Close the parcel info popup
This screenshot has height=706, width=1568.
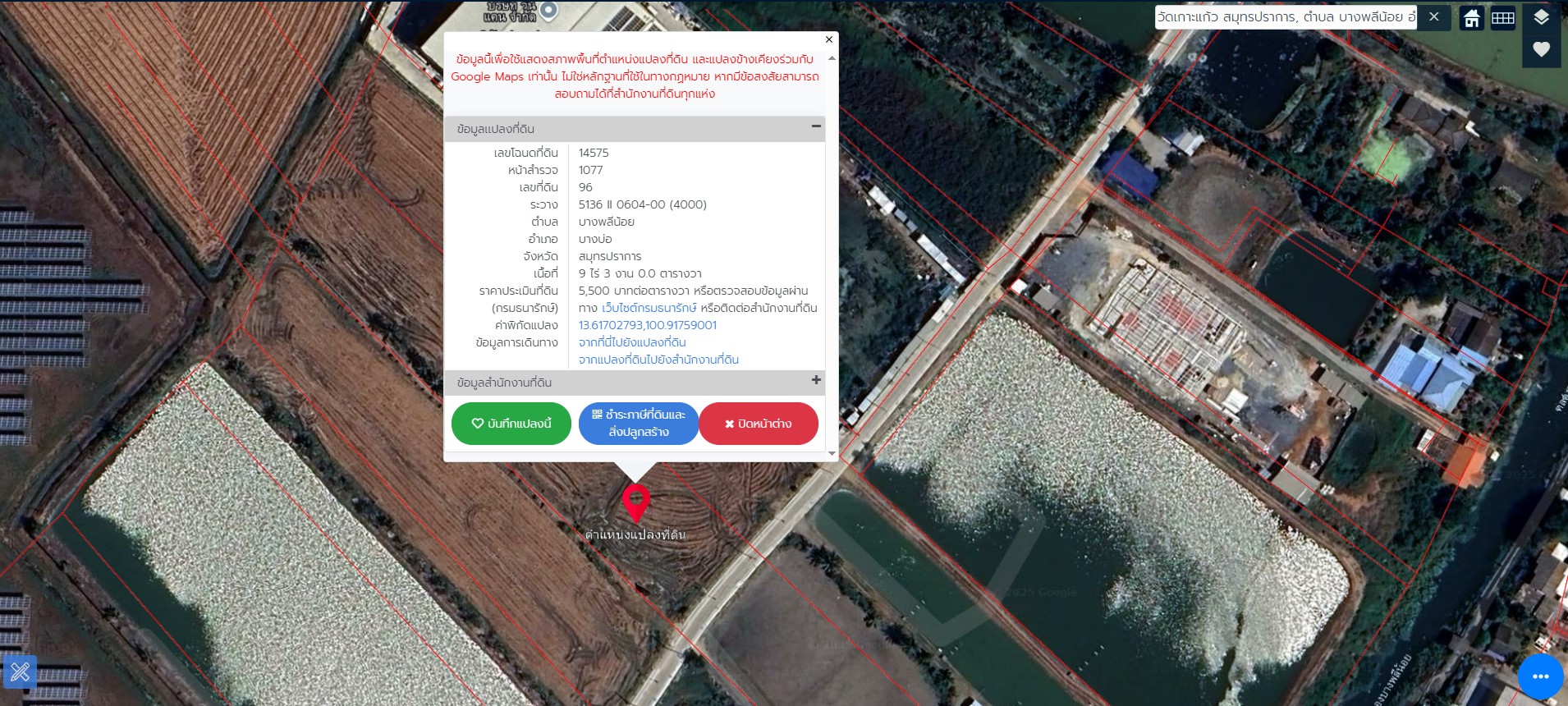pos(828,39)
